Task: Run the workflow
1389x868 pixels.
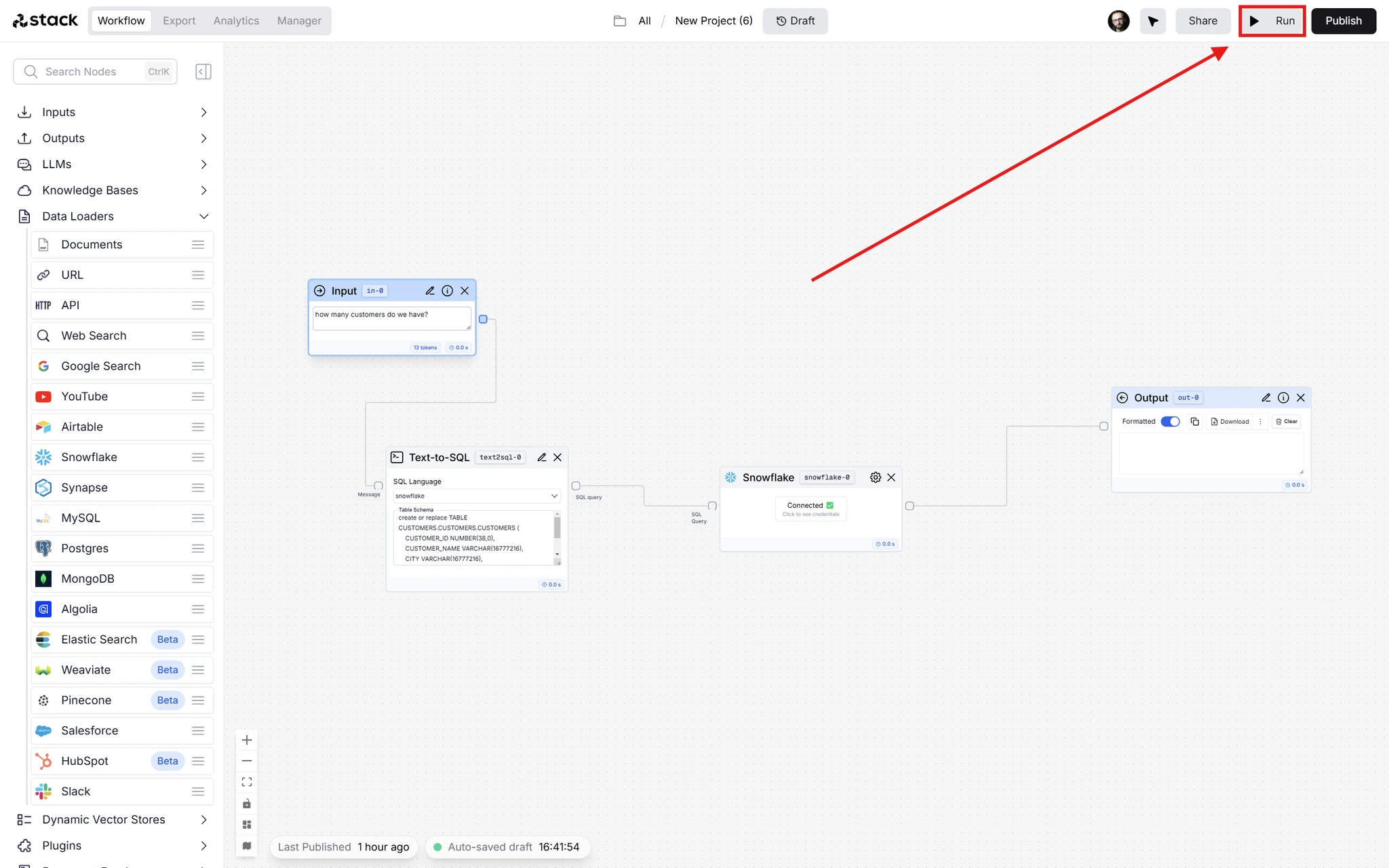Action: tap(1272, 21)
